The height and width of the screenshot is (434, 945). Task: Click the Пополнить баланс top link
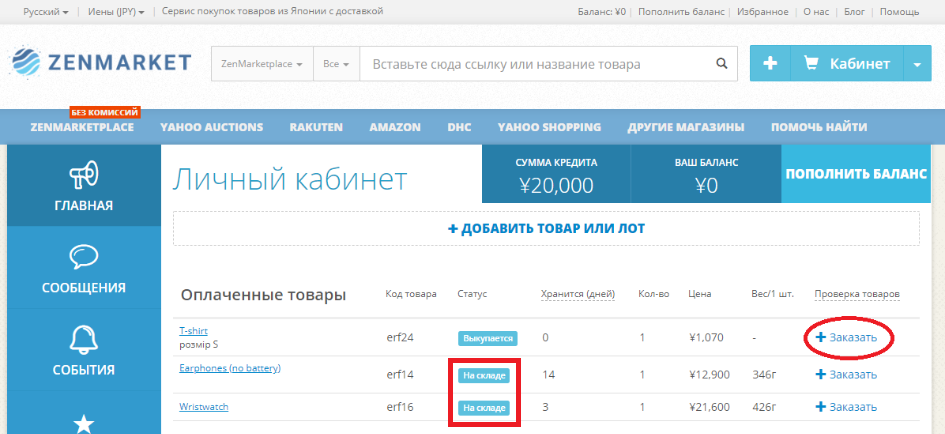681,11
